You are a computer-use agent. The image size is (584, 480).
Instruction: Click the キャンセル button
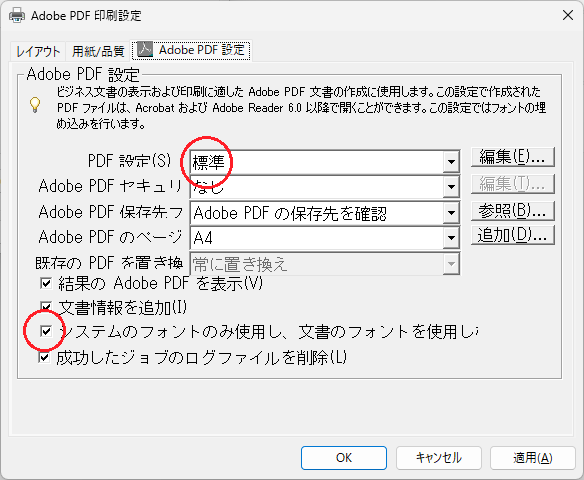click(438, 458)
